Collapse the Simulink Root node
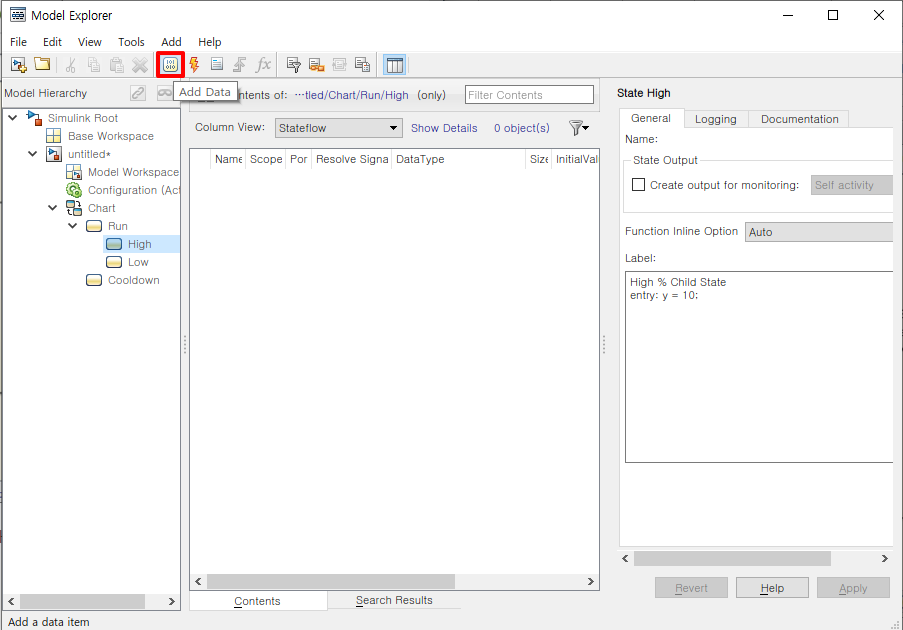The width and height of the screenshot is (903, 630). point(13,118)
